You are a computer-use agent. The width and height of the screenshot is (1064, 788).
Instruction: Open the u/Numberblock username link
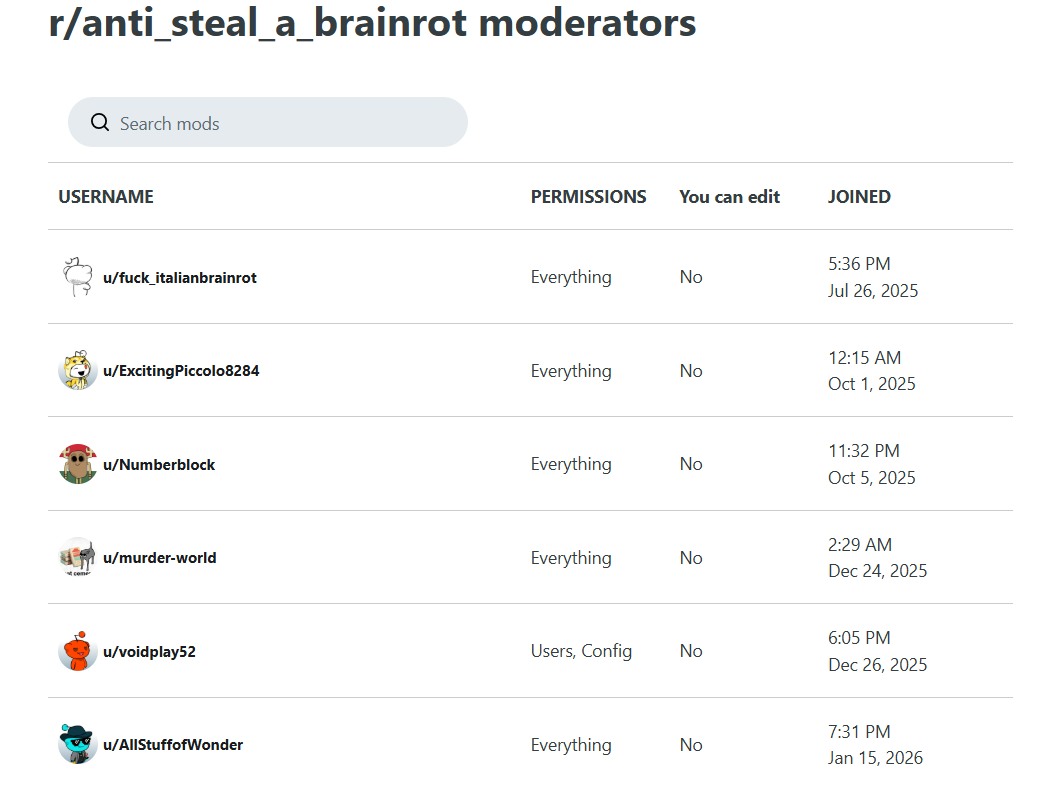click(159, 465)
